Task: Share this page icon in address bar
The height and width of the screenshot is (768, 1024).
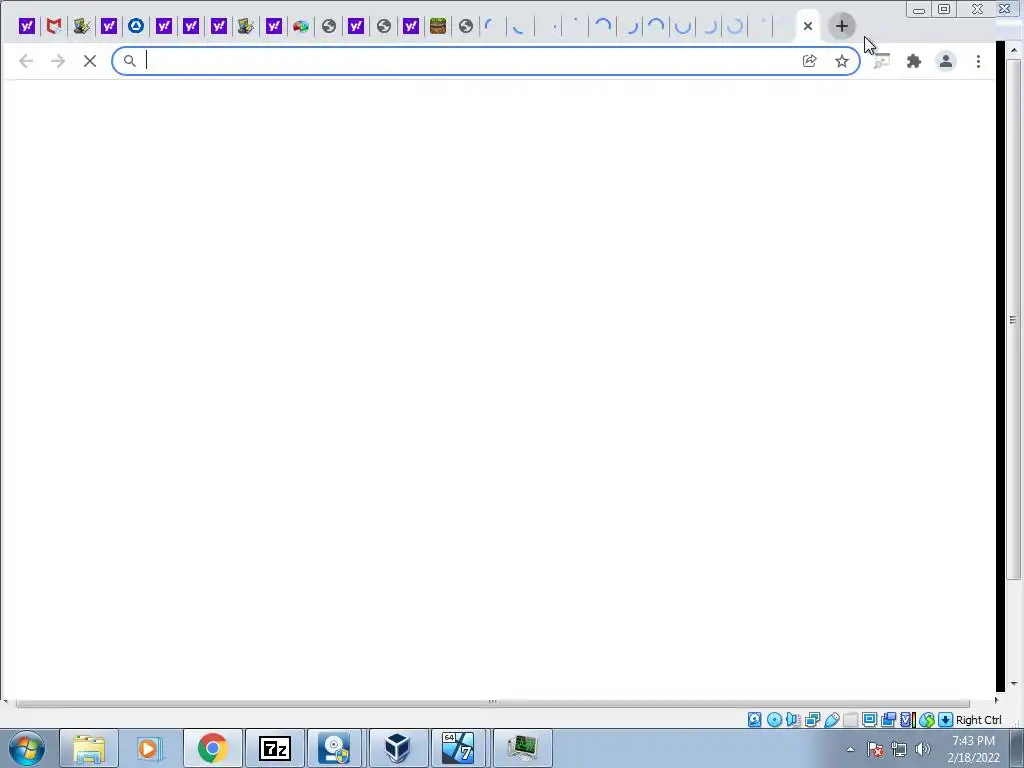Action: click(809, 61)
